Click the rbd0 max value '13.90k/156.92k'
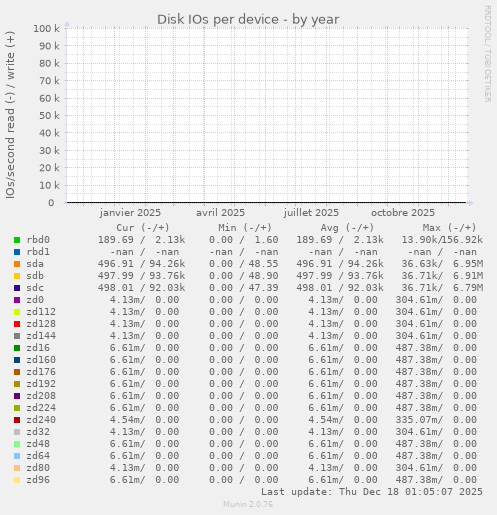 (x=442, y=240)
